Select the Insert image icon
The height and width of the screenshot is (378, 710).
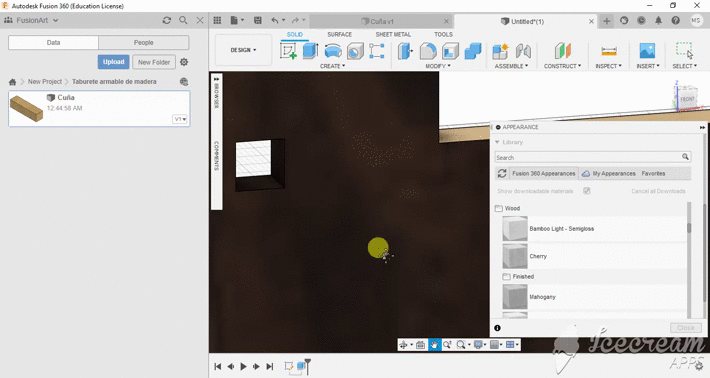[x=648, y=51]
